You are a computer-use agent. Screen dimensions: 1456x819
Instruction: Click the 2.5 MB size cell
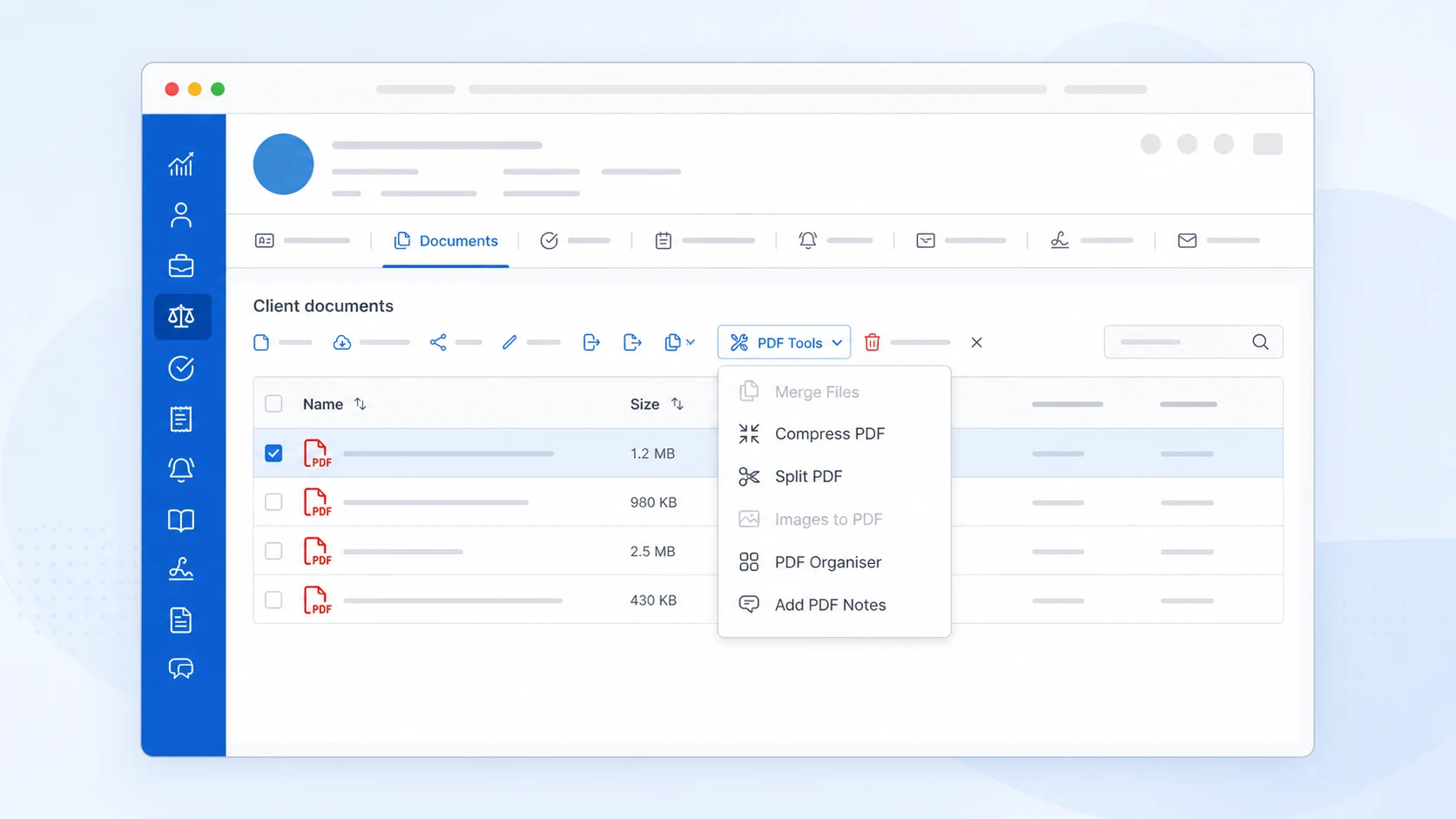(652, 551)
